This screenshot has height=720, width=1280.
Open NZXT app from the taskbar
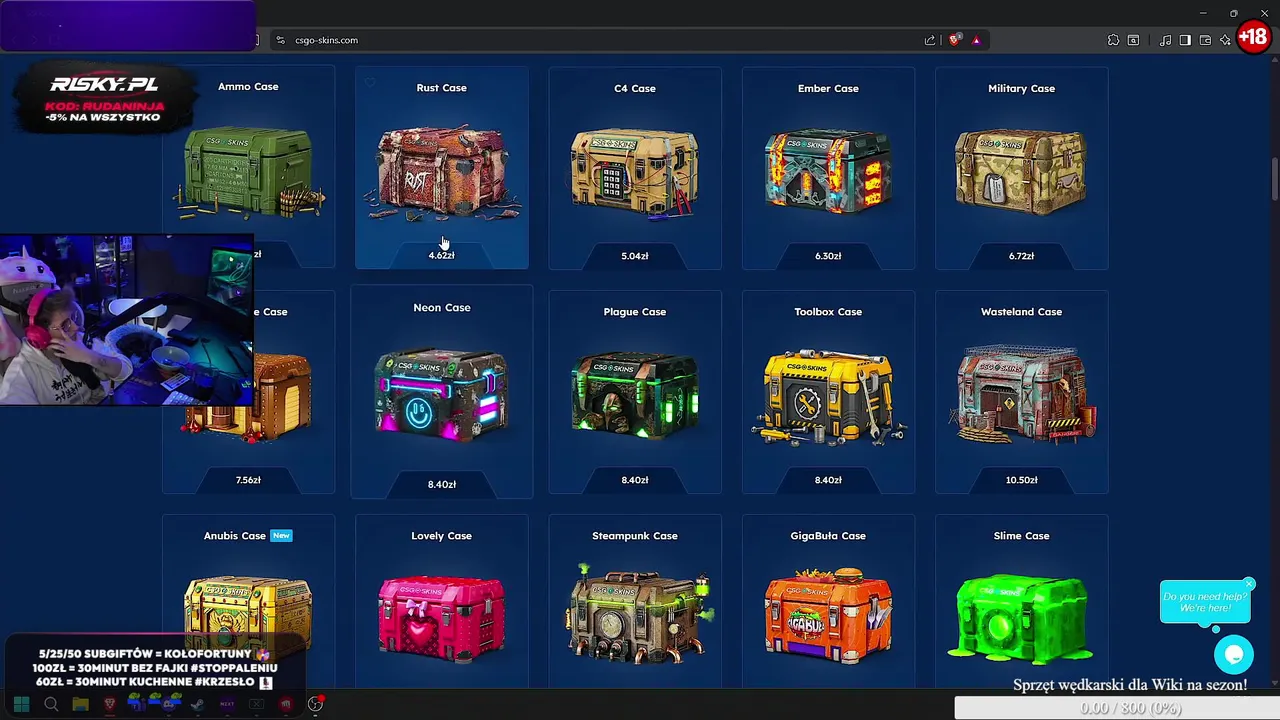coord(227,704)
